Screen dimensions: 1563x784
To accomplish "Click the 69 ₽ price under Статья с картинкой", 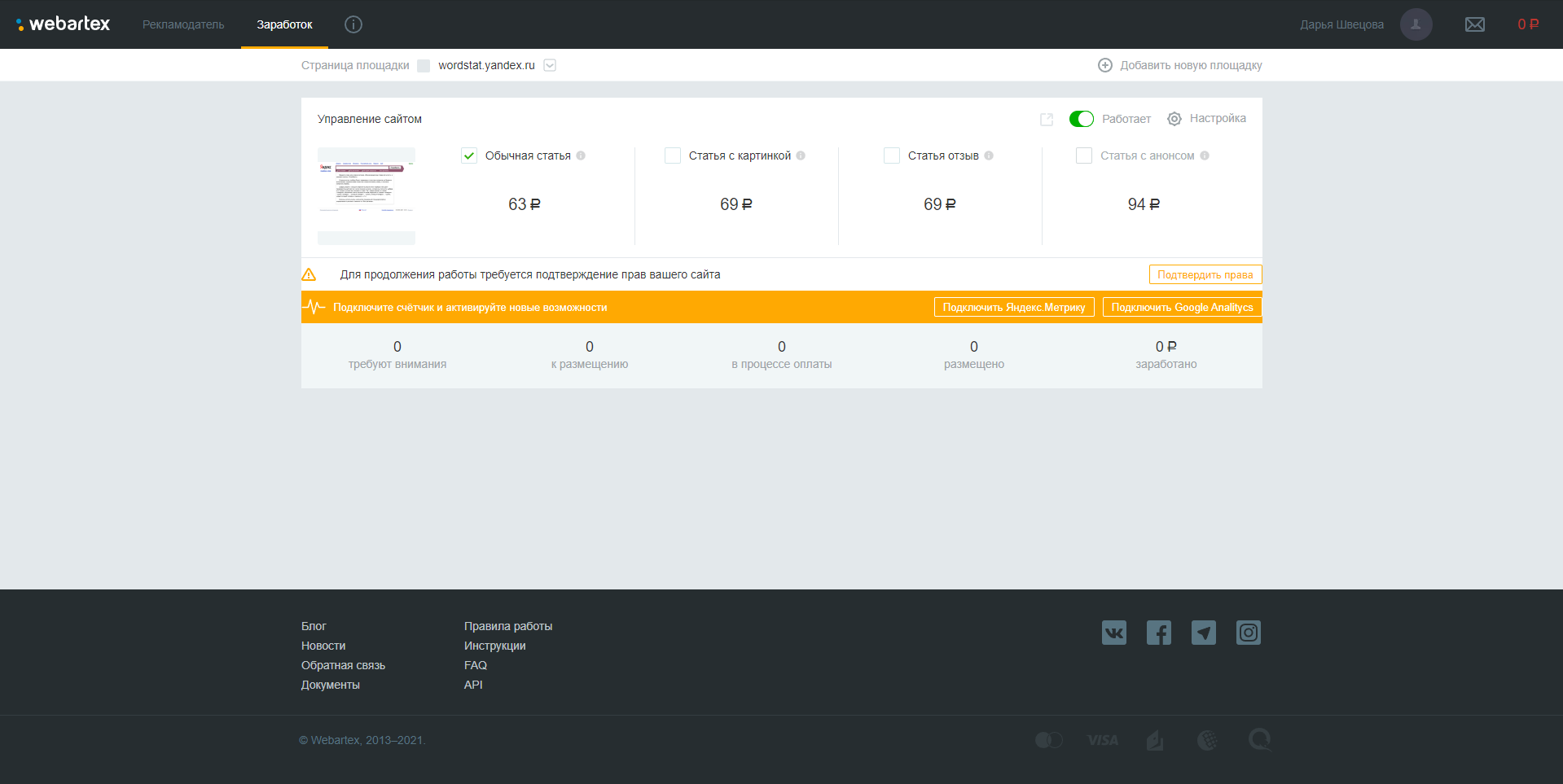I will 736,204.
